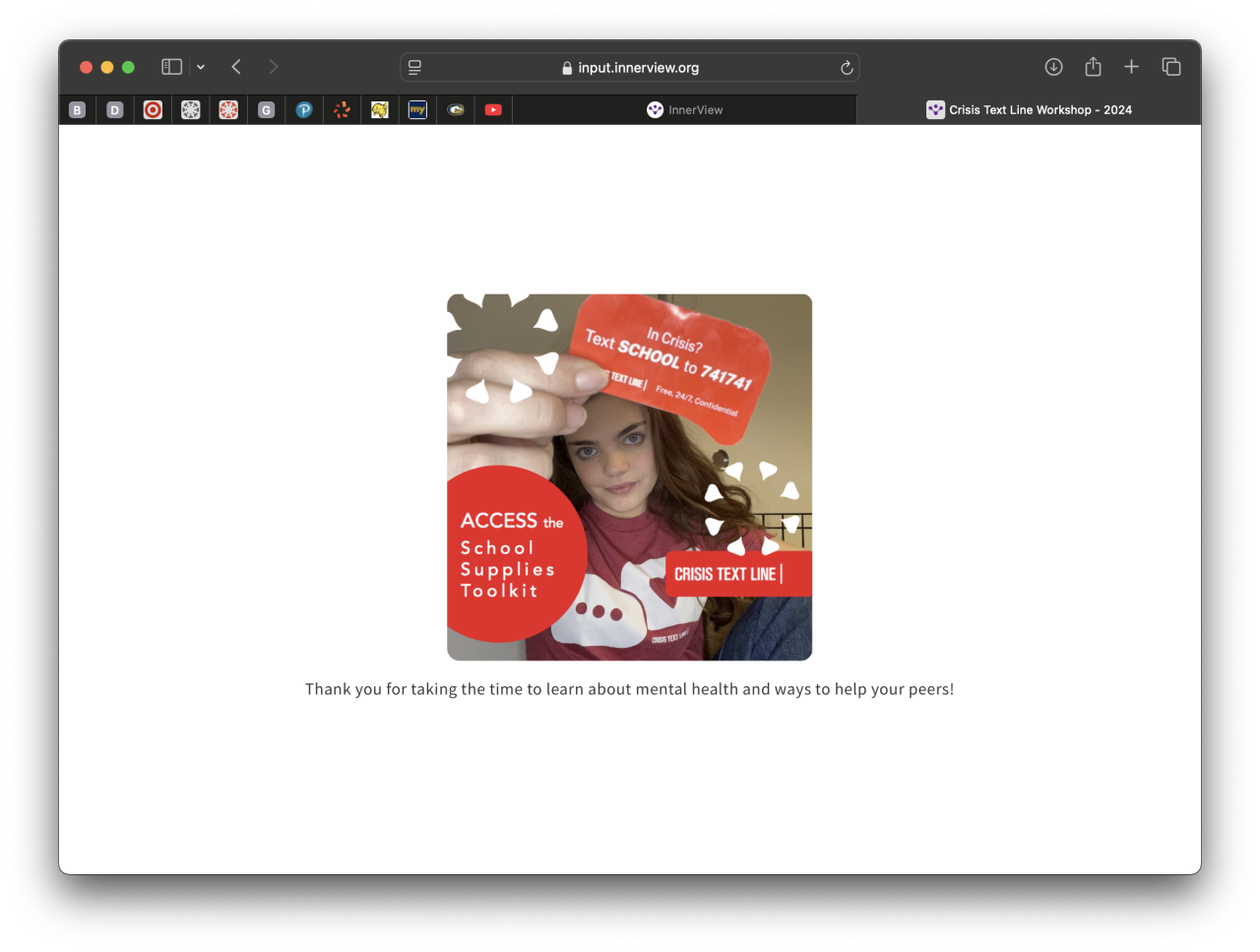Open a new tab with plus icon
The height and width of the screenshot is (952, 1260).
pos(1132,67)
